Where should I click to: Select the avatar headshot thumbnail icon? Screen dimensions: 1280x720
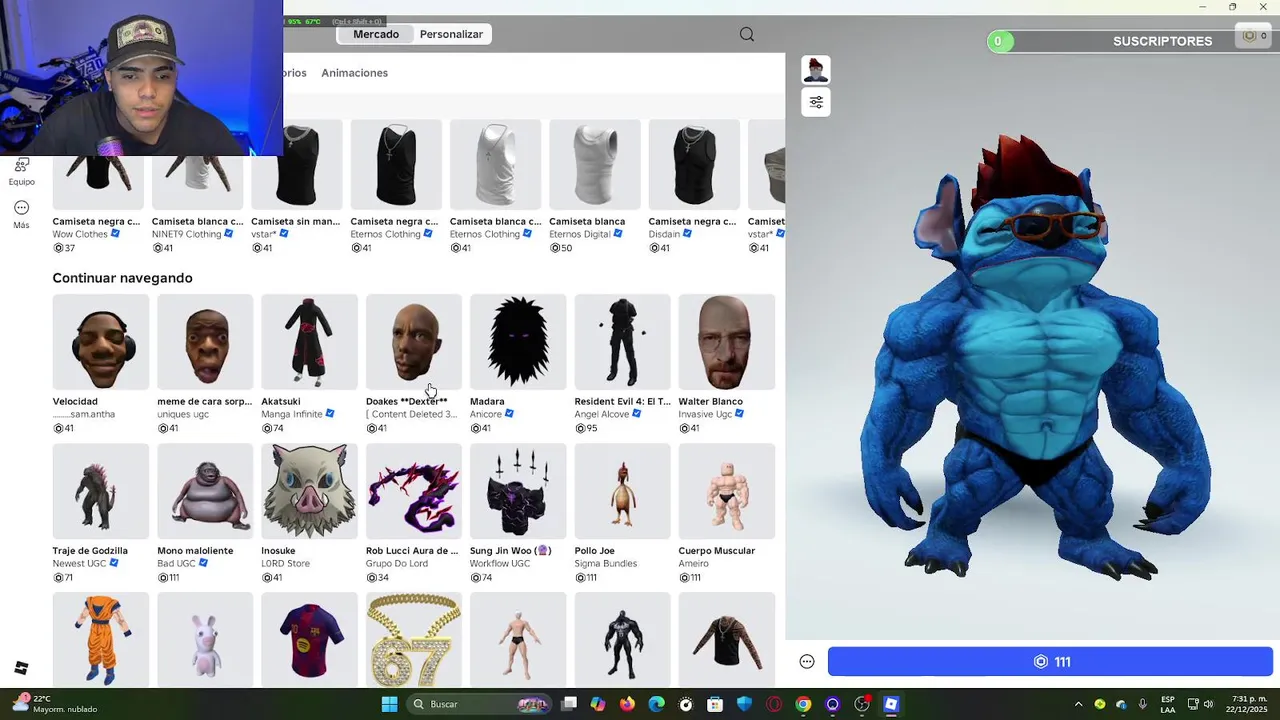point(816,70)
